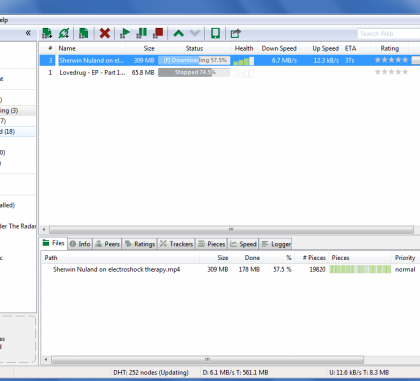Click the Search Web input field
The image size is (420, 381).
point(389,34)
